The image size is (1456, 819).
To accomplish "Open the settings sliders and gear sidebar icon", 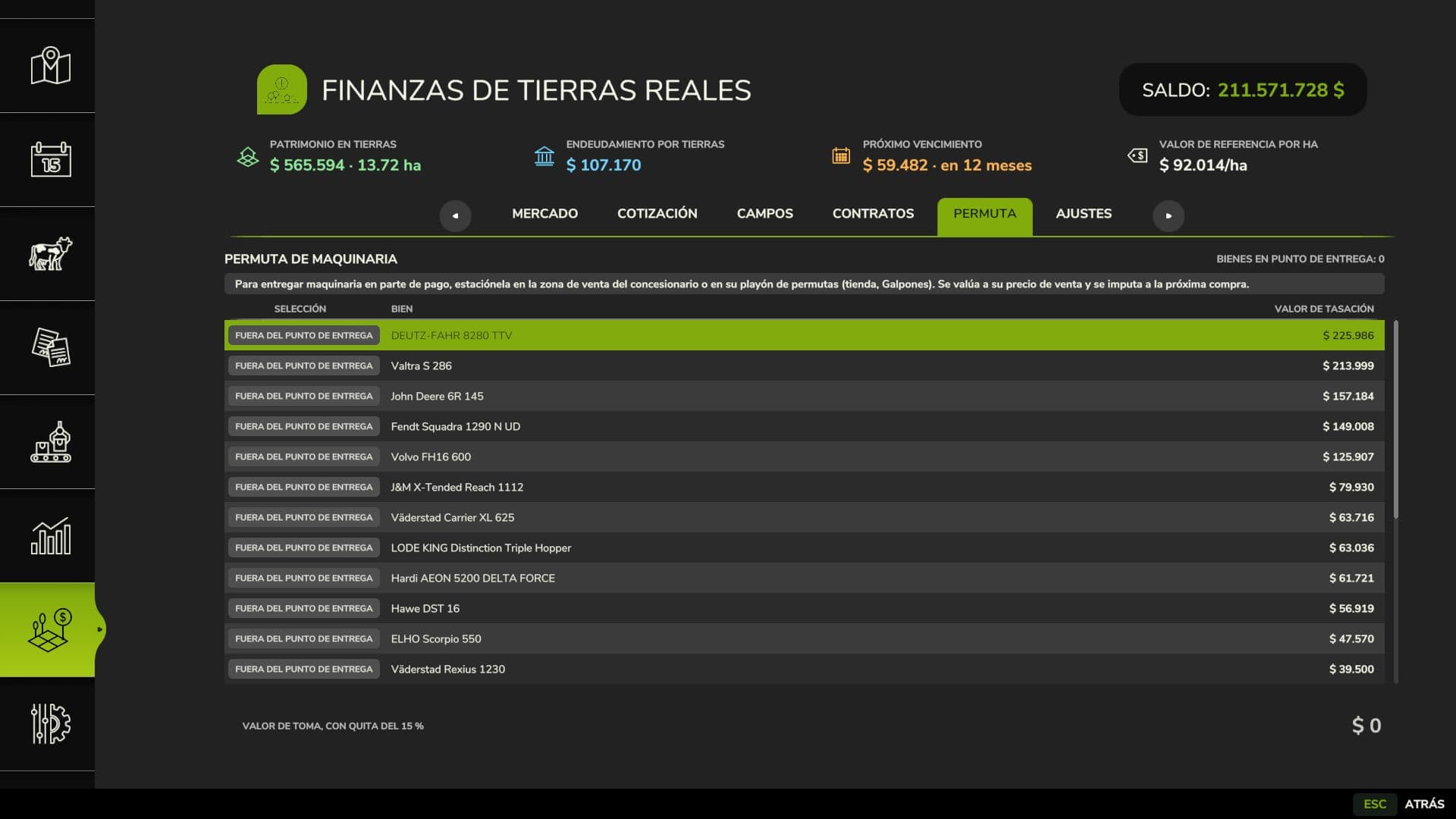I will (50, 723).
